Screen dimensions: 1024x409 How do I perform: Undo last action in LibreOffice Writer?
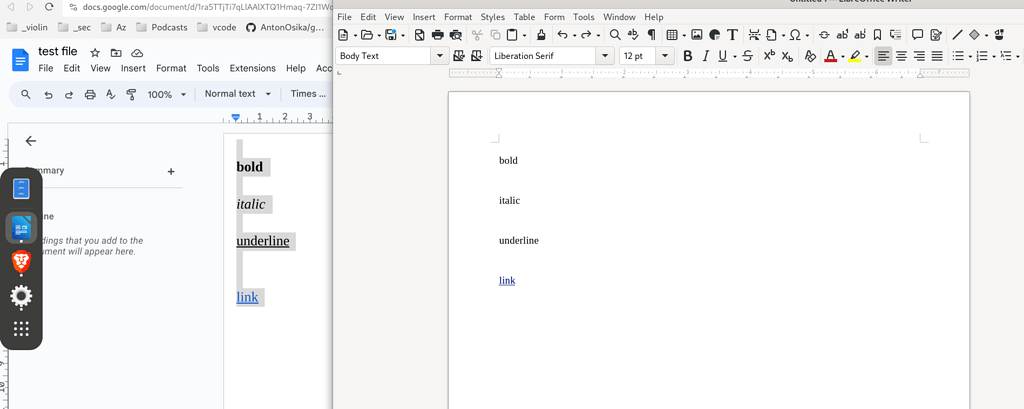[562, 35]
